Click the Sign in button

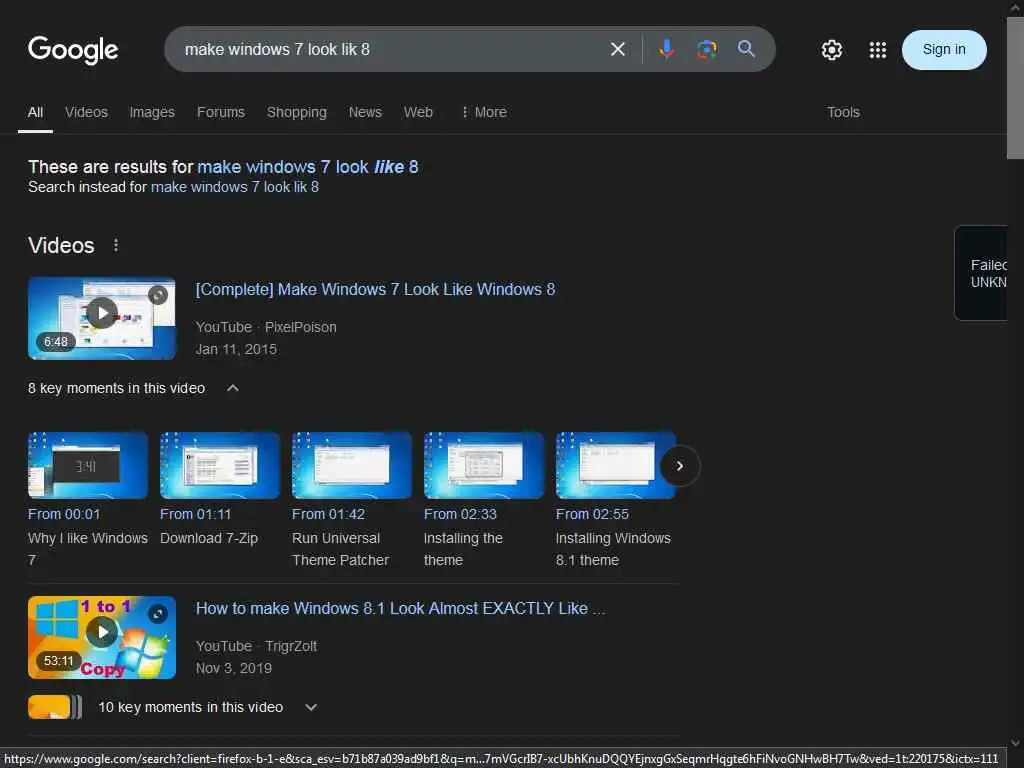[944, 50]
